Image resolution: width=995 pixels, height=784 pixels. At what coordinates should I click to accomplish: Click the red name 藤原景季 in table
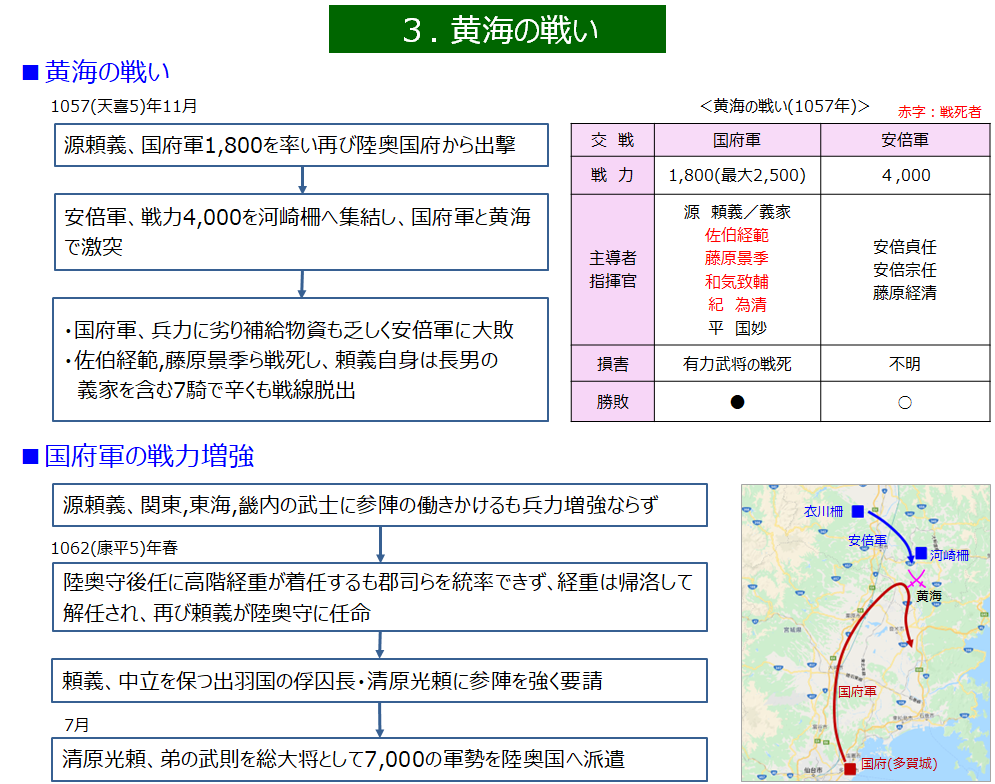click(x=737, y=258)
